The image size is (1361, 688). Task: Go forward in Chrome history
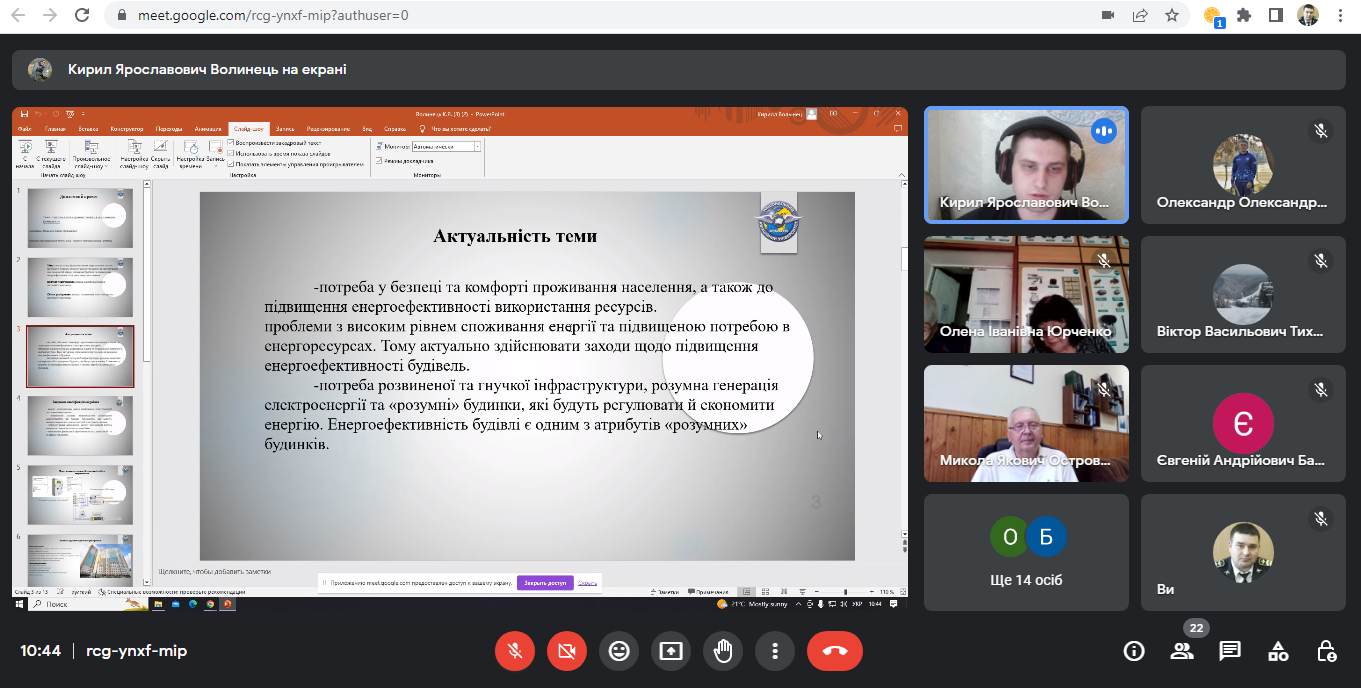point(49,15)
